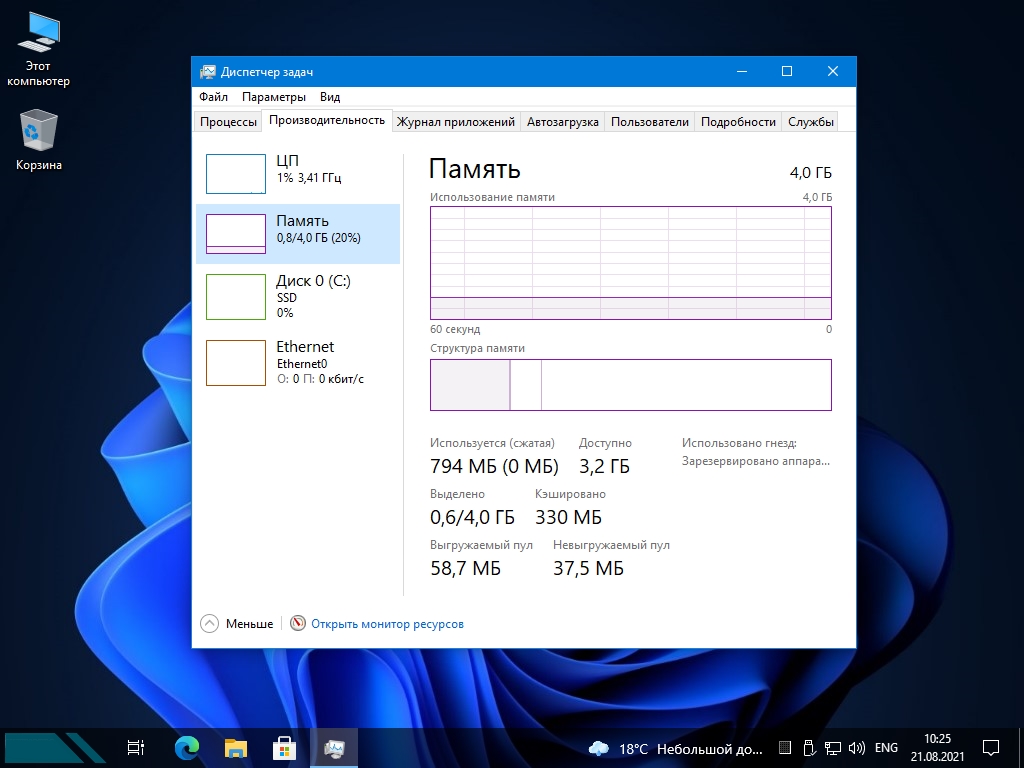The height and width of the screenshot is (768, 1024).
Task: Click the Структура памяти composition bar
Action: [x=630, y=385]
